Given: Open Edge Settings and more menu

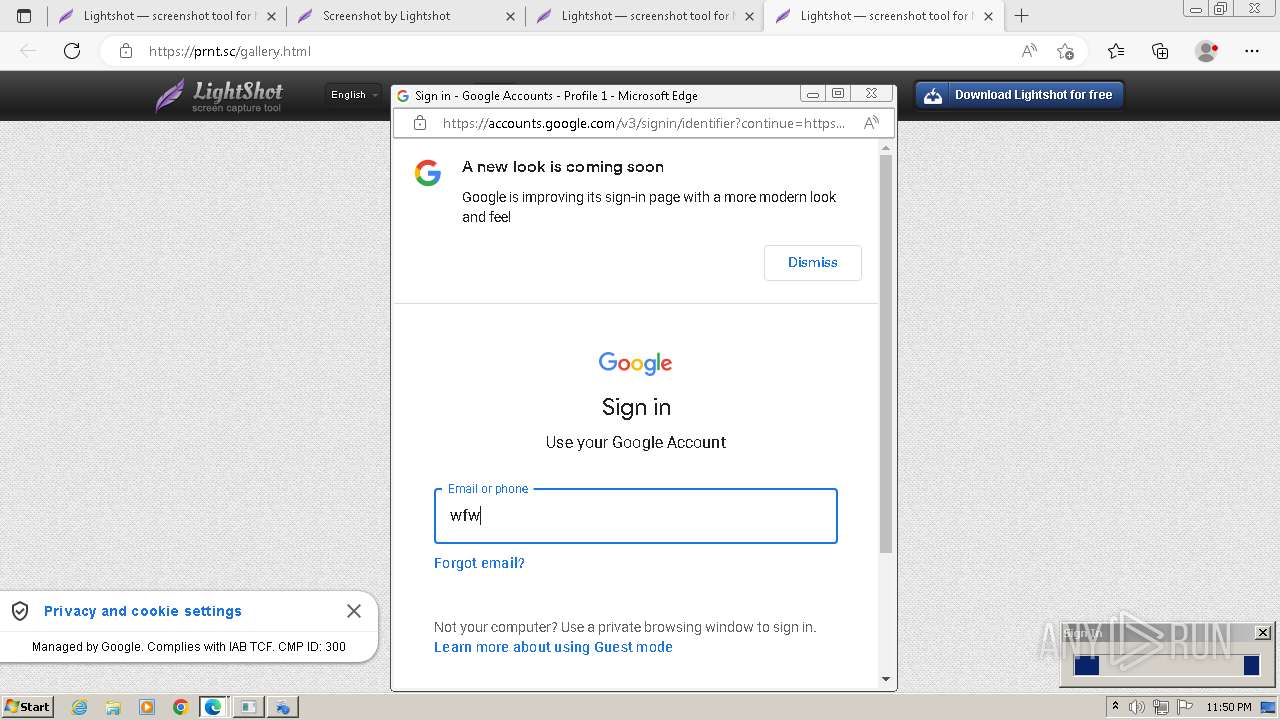Looking at the screenshot, I should coord(1252,51).
